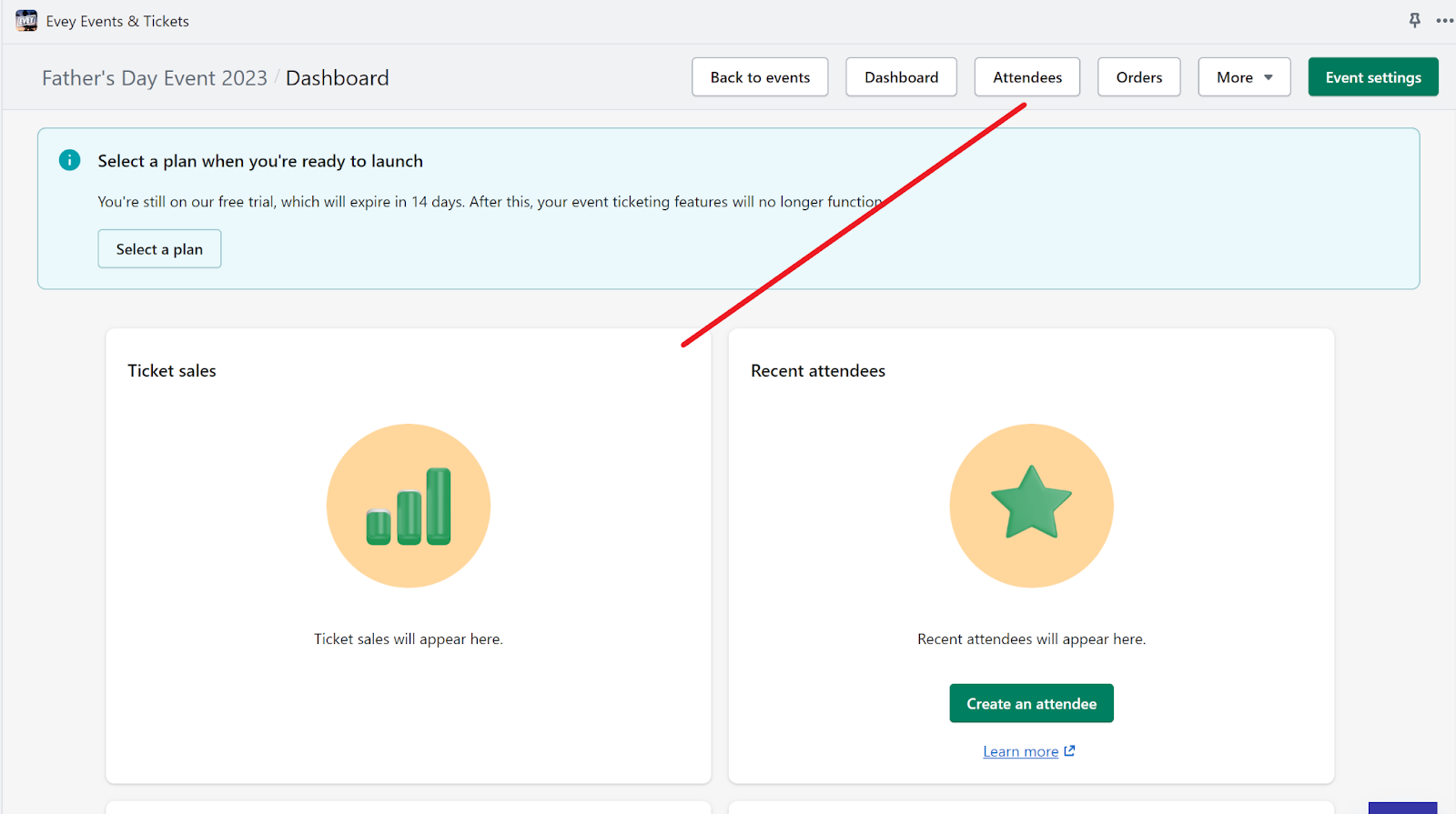
Task: Click the Evey Events & Tickets app icon
Action: coord(26,21)
